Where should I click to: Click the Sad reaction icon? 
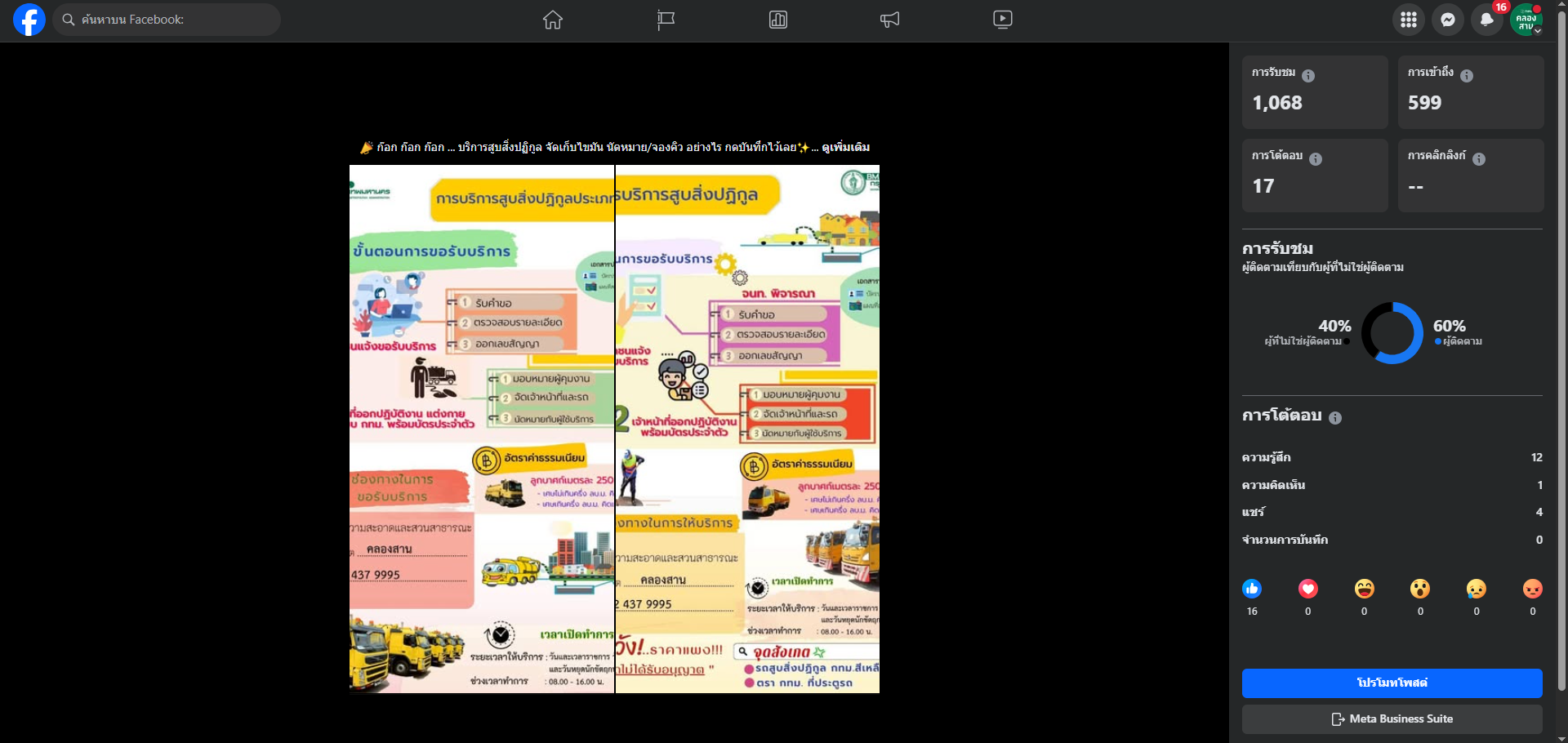1477,589
